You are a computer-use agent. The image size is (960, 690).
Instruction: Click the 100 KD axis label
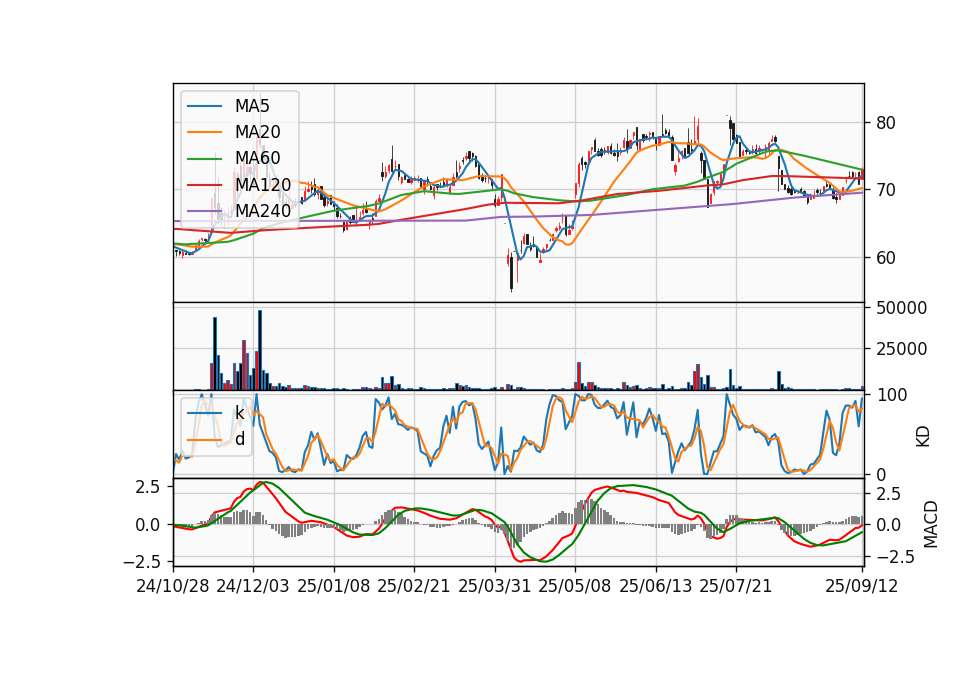click(891, 395)
